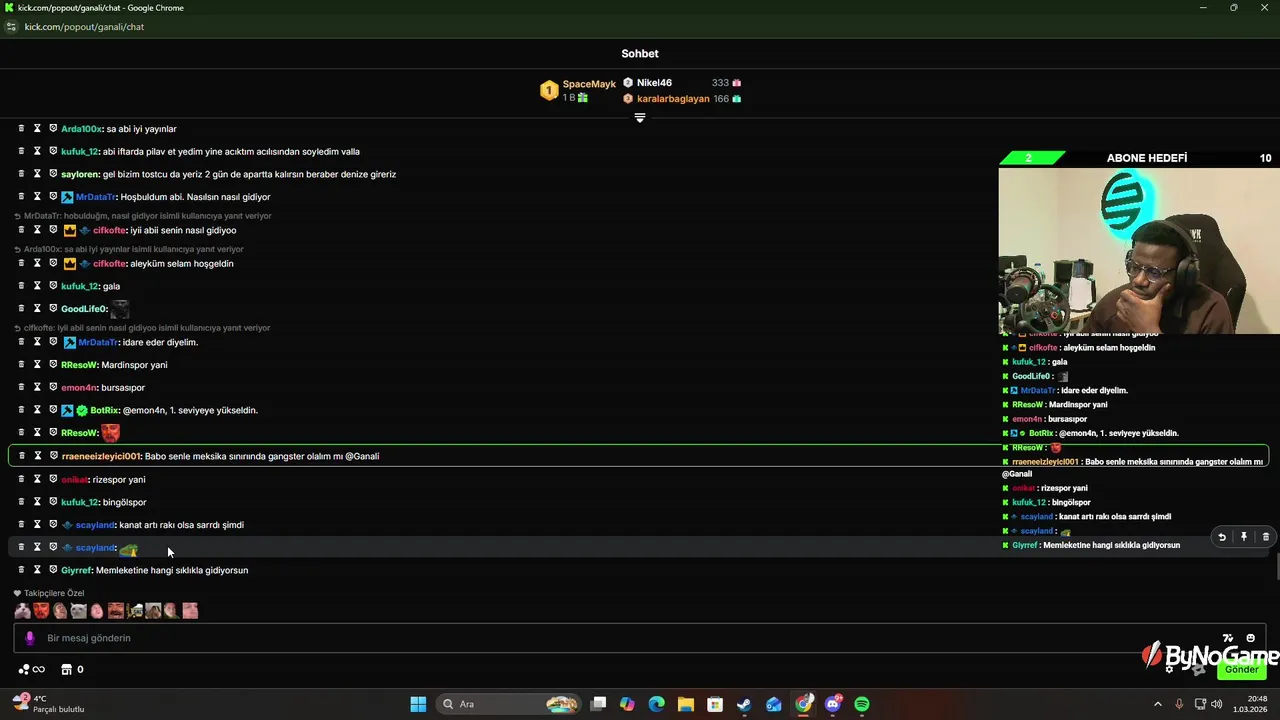Delete hovered message from hover toolbar trash

pos(1265,537)
